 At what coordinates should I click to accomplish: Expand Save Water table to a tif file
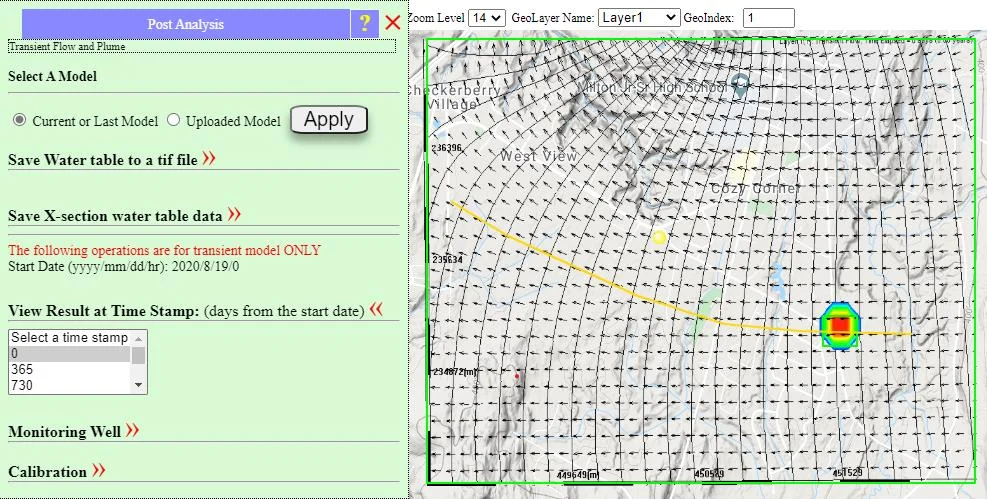(209, 159)
